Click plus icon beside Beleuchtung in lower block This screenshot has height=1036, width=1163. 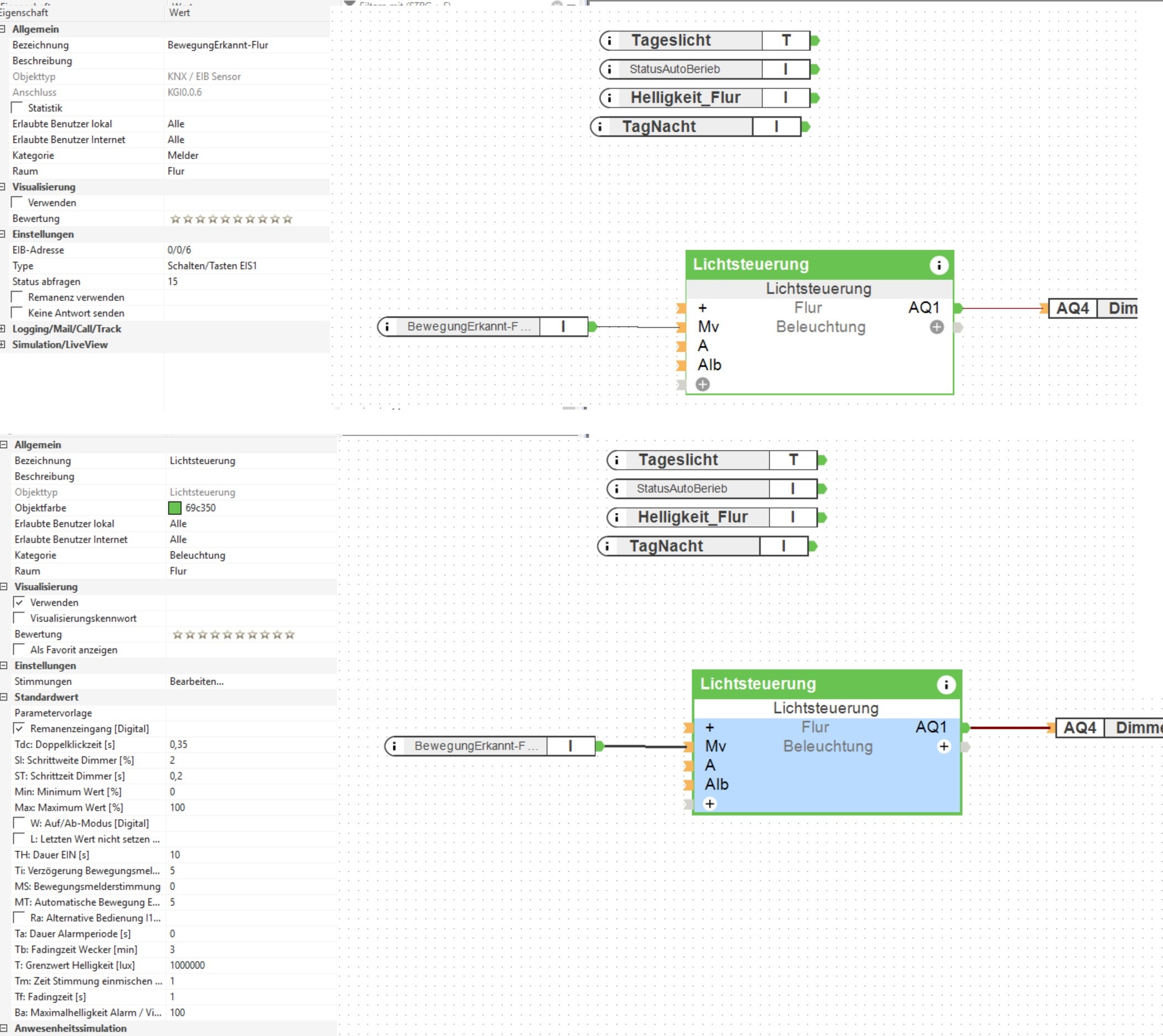943,746
